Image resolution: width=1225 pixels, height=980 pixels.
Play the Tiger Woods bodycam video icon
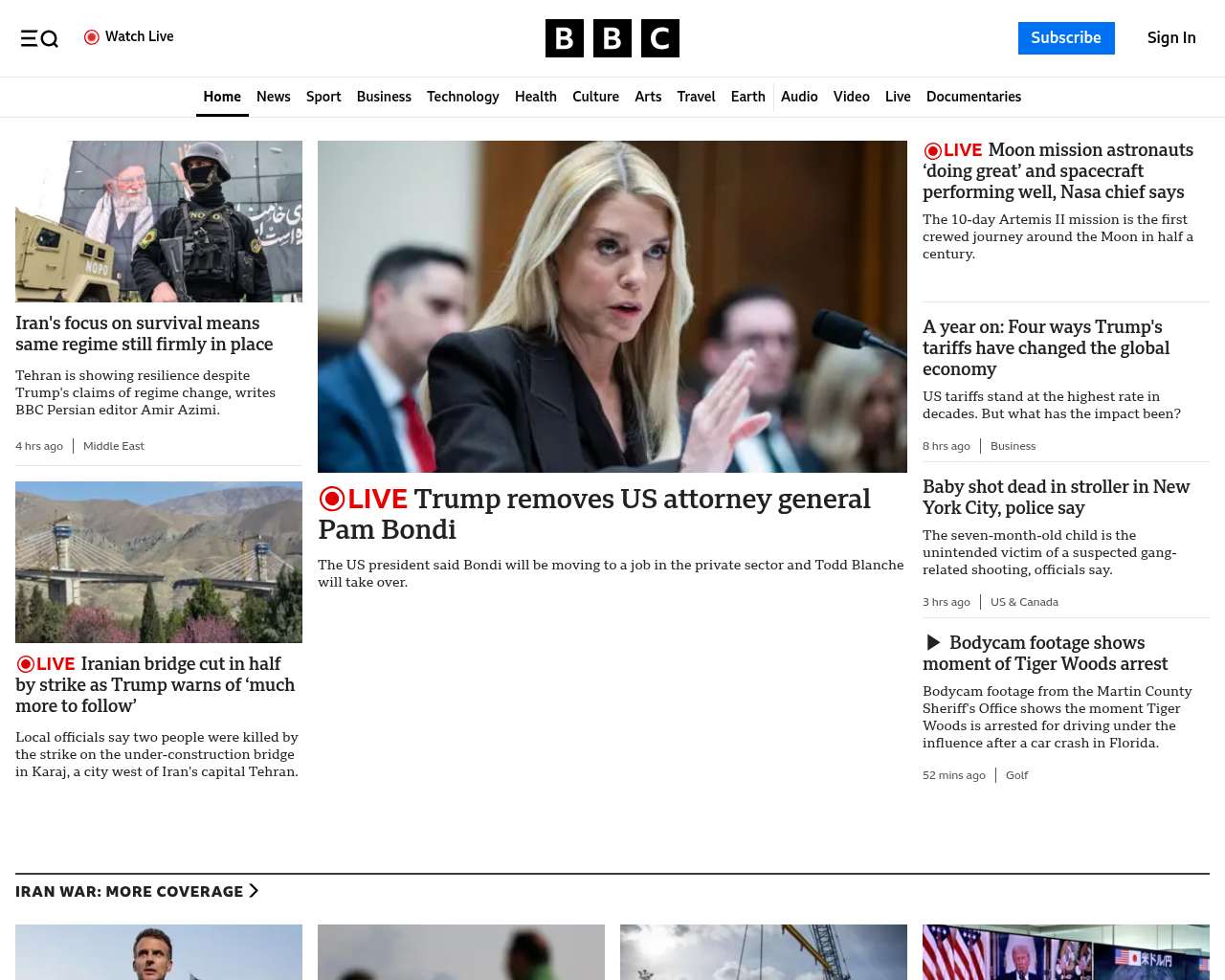[x=933, y=643]
